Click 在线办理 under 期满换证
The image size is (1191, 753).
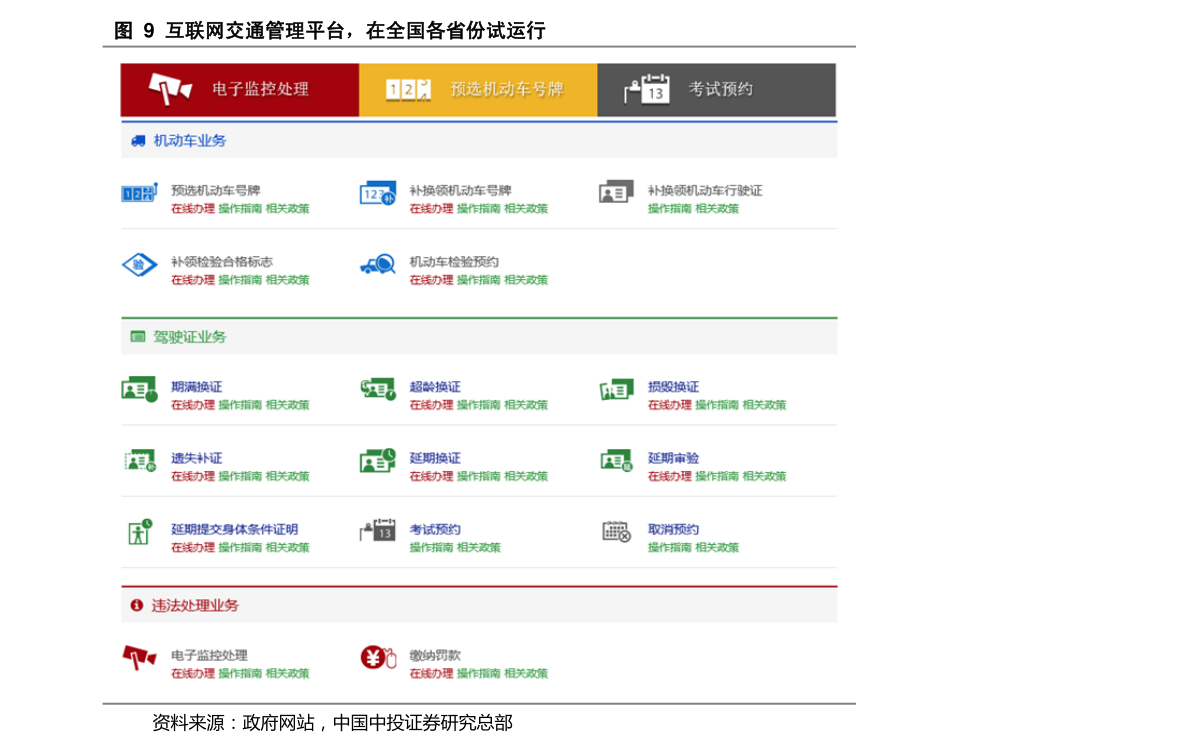[x=192, y=405]
